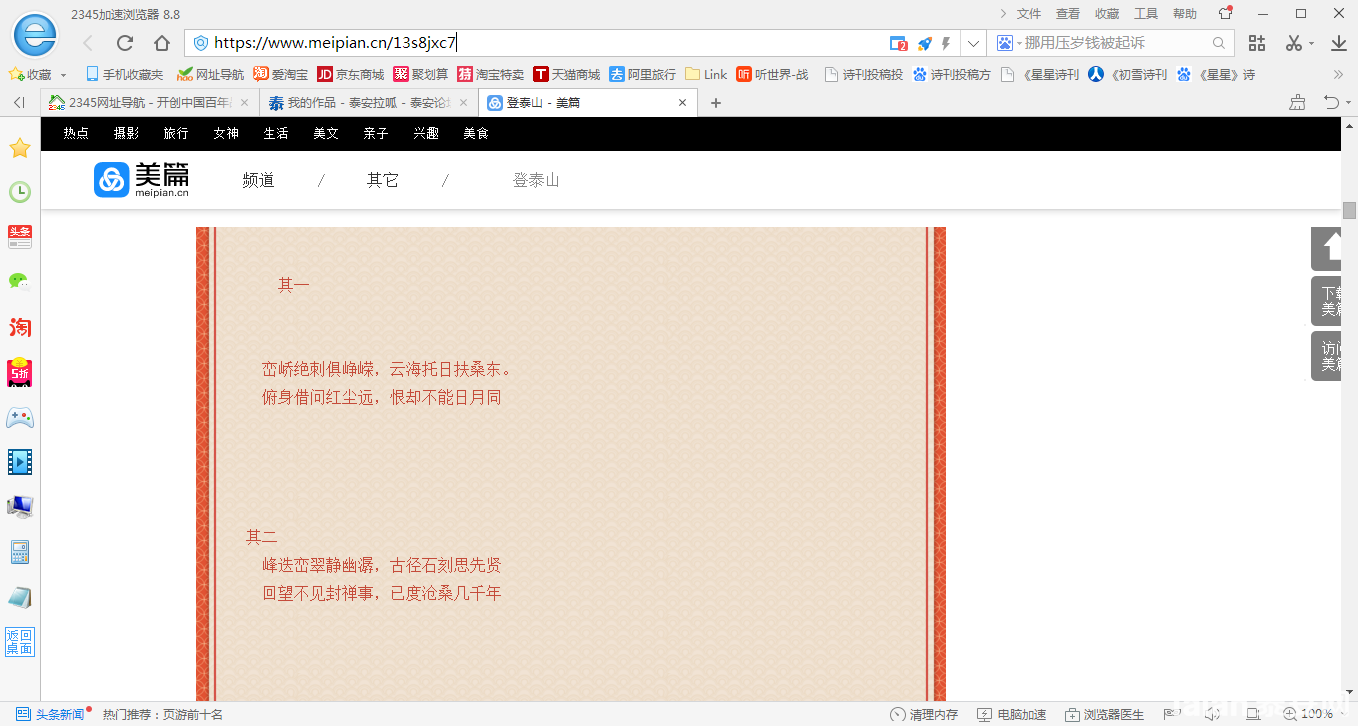Open the game controller icon in sidebar
The width and height of the screenshot is (1358, 726).
coord(20,417)
